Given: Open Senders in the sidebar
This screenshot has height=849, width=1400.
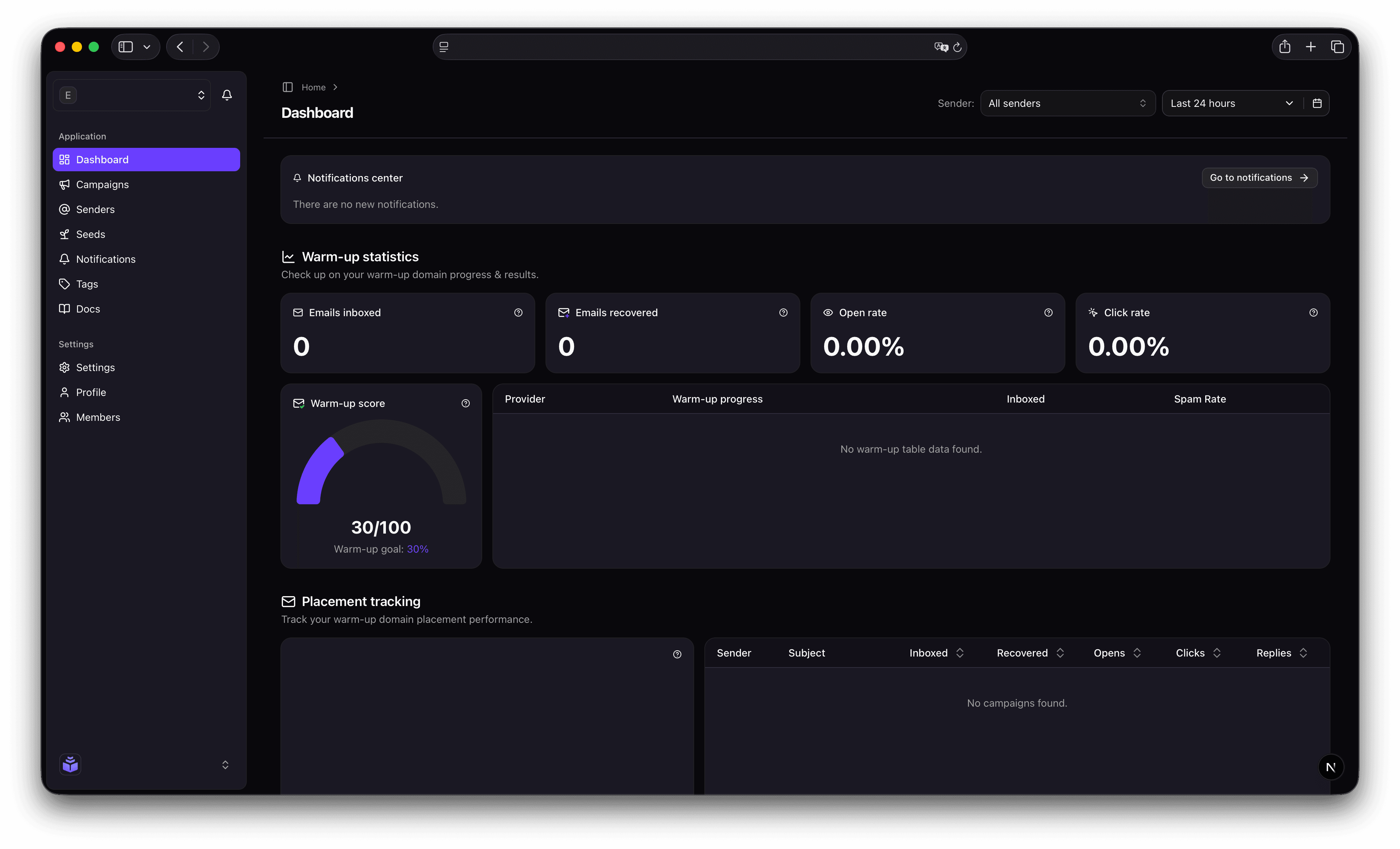Looking at the screenshot, I should [x=146, y=210].
